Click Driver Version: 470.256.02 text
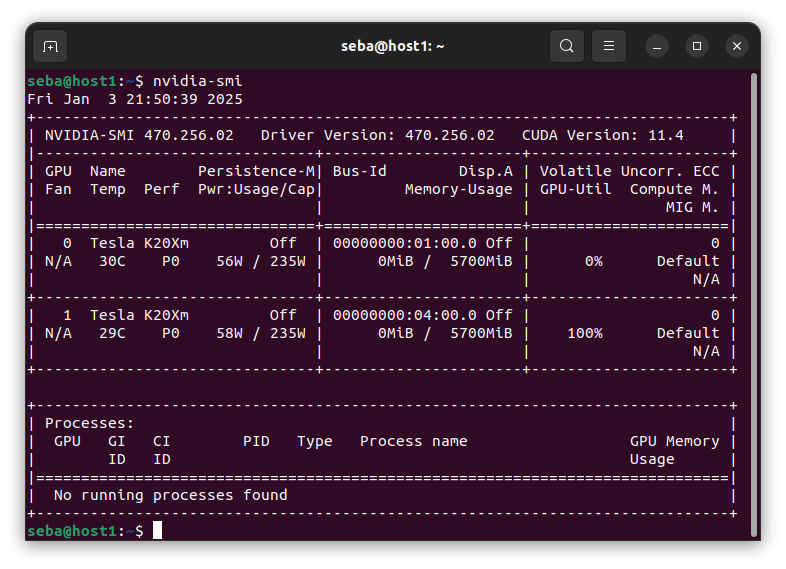The height and width of the screenshot is (569, 786). tap(377, 135)
